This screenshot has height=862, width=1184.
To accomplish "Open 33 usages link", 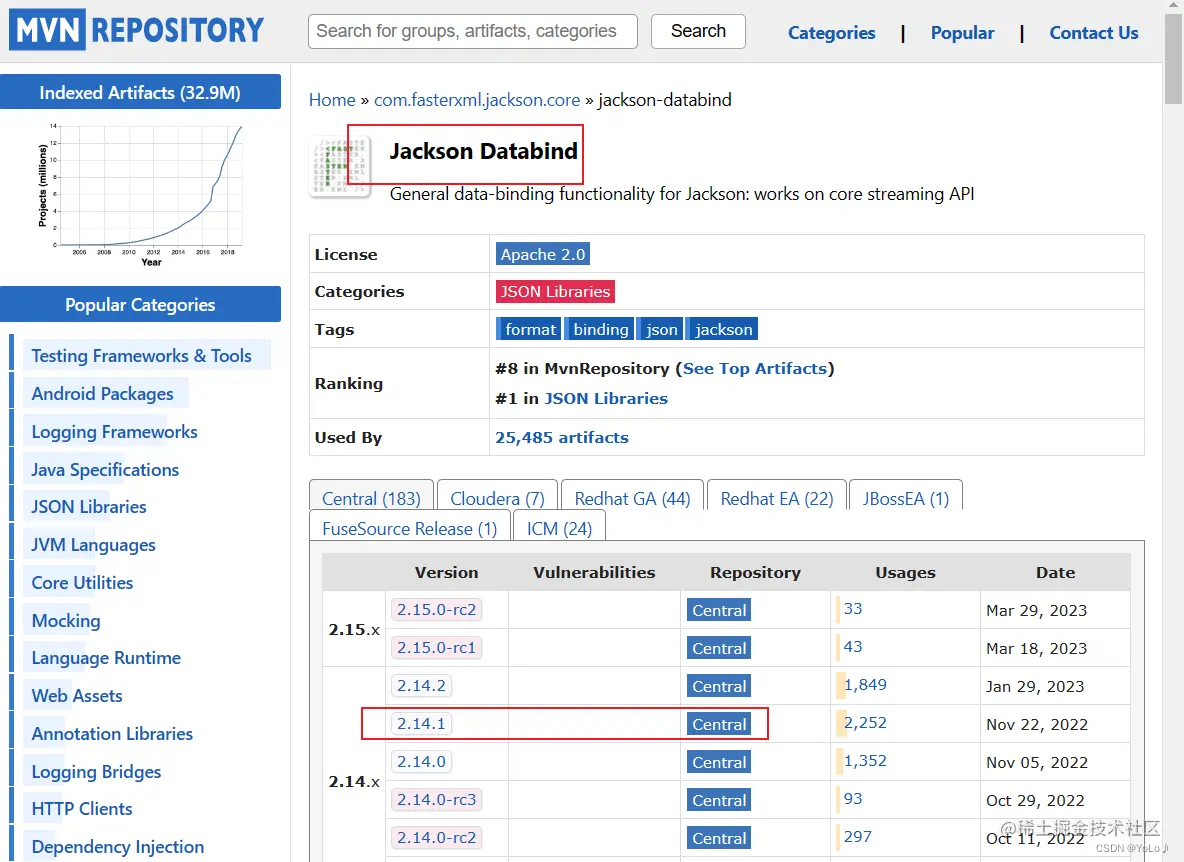I will click(x=853, y=609).
